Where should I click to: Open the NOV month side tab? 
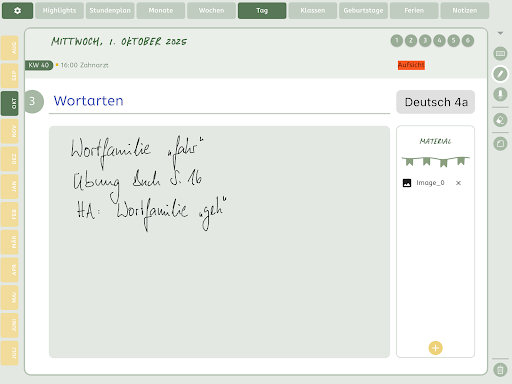click(x=9, y=131)
